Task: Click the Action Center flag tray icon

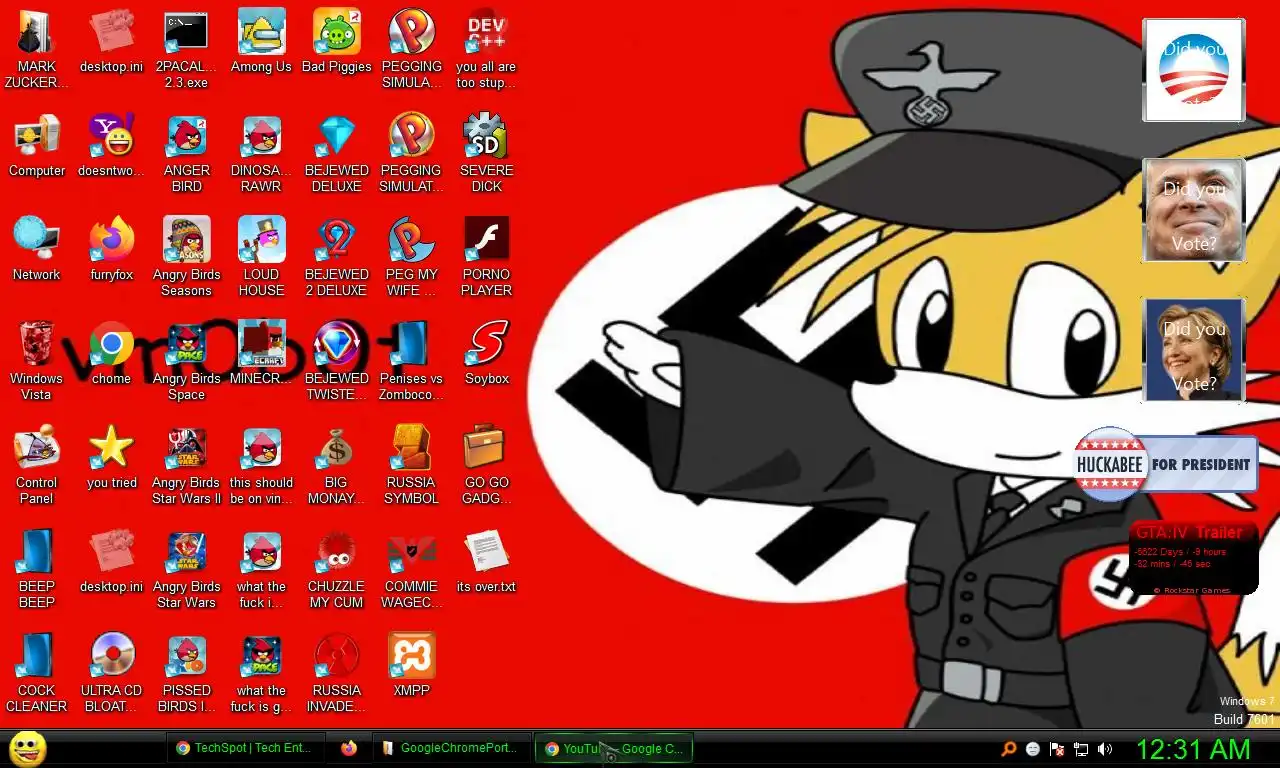Action: (1057, 748)
